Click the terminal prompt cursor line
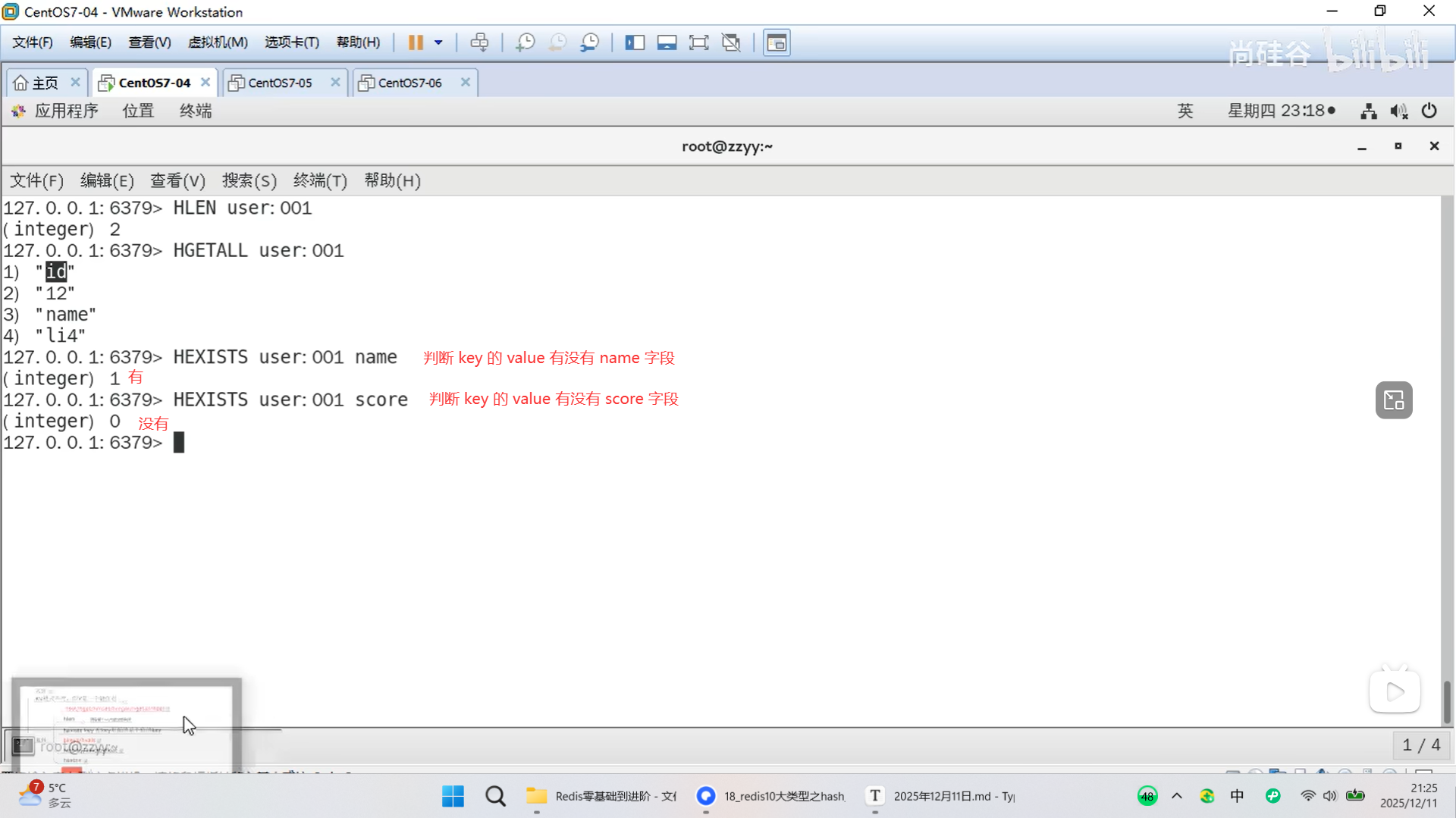The height and width of the screenshot is (818, 1456). click(x=95, y=443)
